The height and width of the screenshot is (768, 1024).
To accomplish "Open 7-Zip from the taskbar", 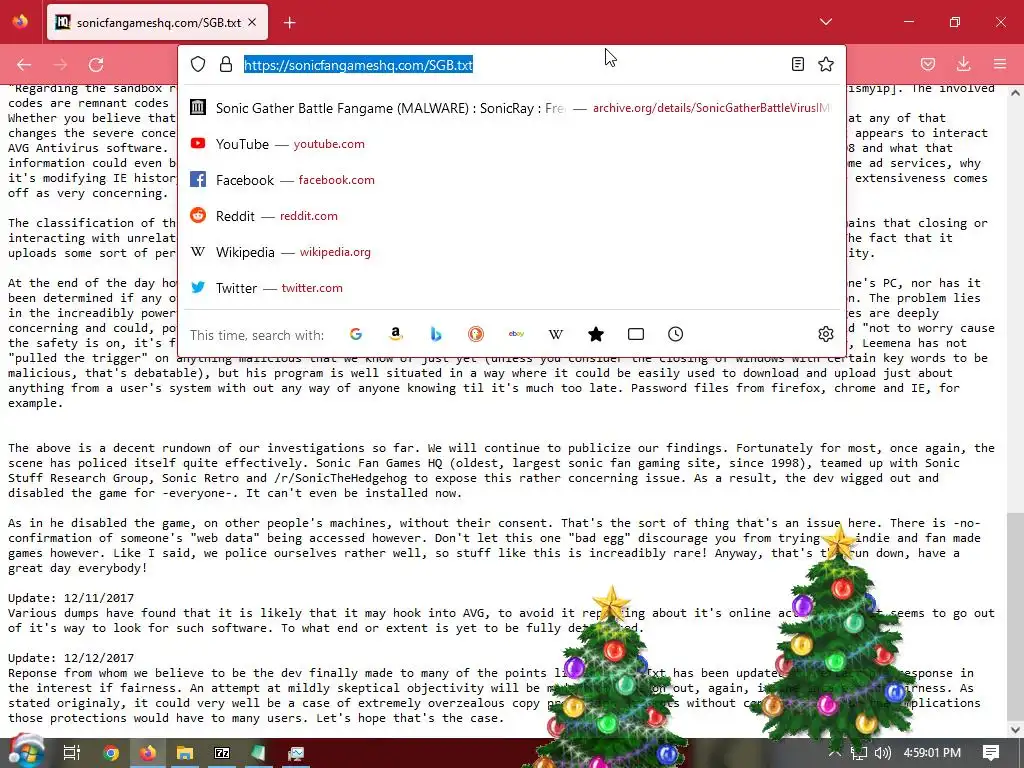I will 222,753.
